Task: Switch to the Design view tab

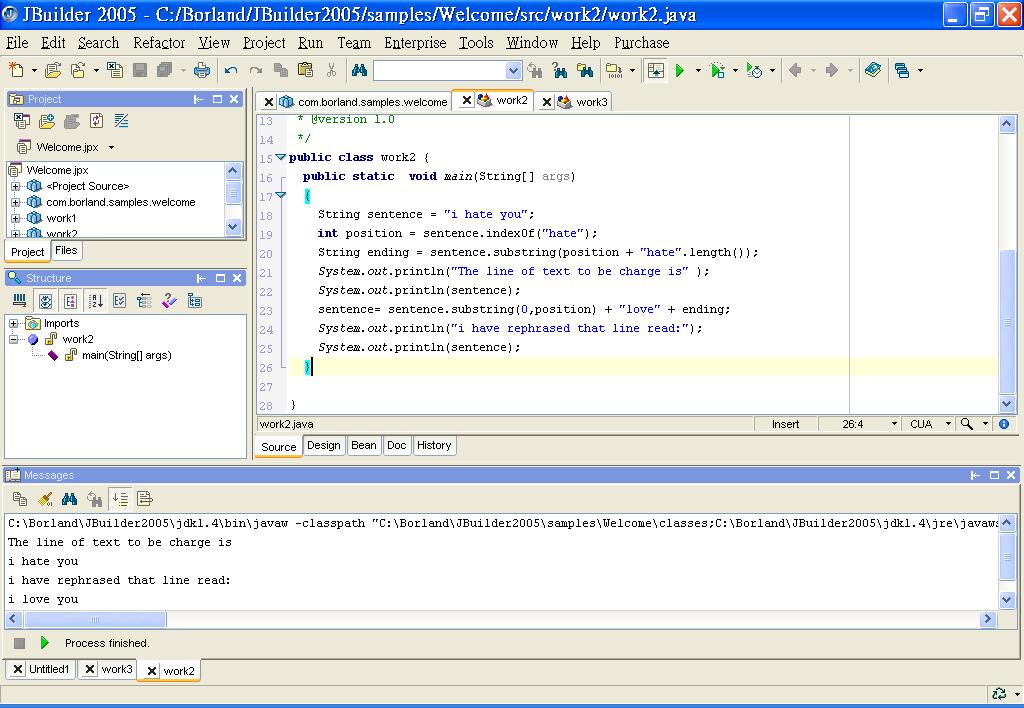Action: (323, 445)
